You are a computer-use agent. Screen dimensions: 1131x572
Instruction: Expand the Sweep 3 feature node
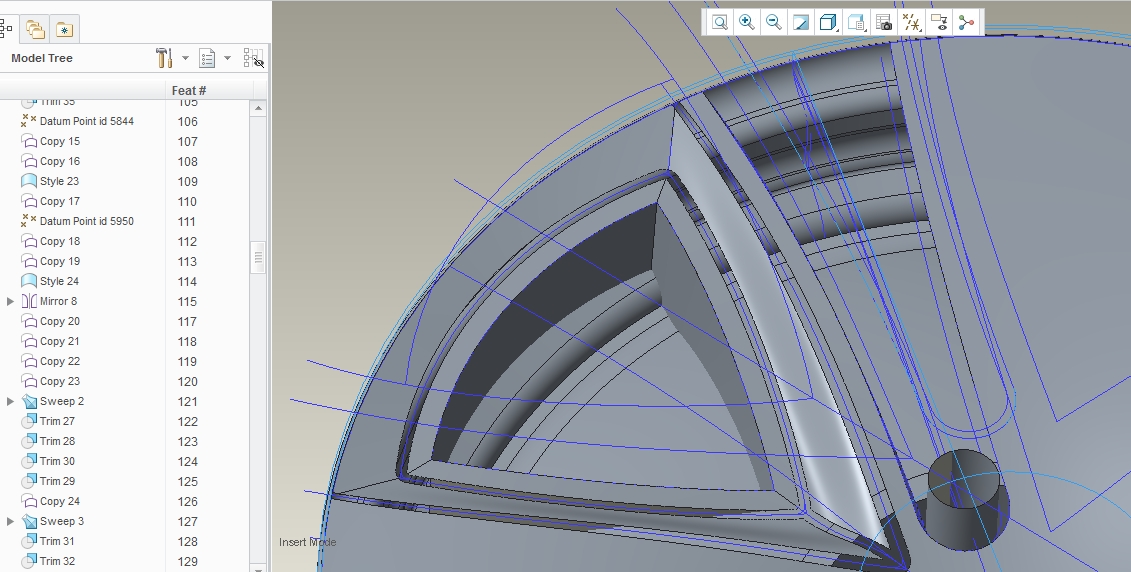click(10, 521)
